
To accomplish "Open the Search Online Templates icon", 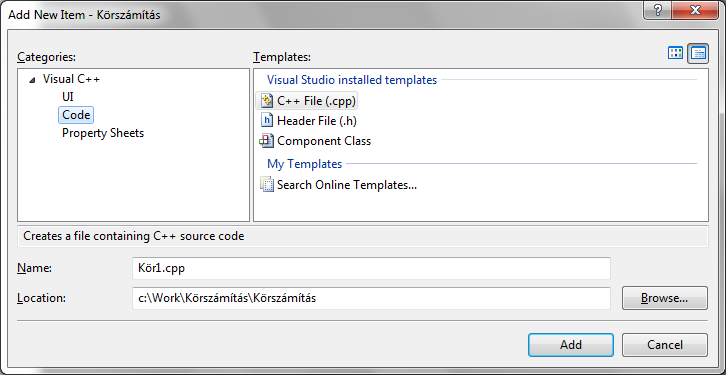I will coord(267,185).
